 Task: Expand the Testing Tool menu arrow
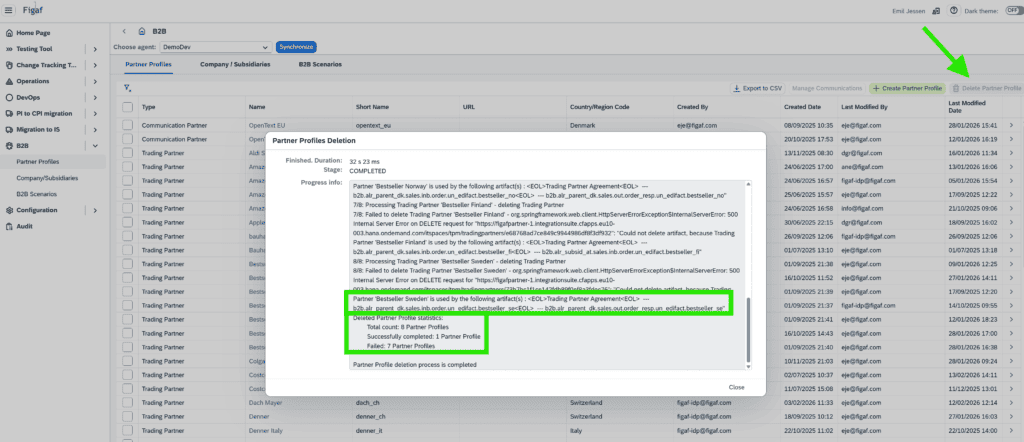point(95,49)
